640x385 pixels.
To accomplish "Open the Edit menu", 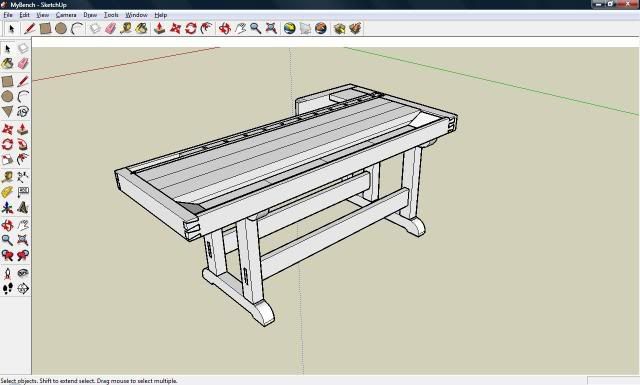I will click(24, 15).
